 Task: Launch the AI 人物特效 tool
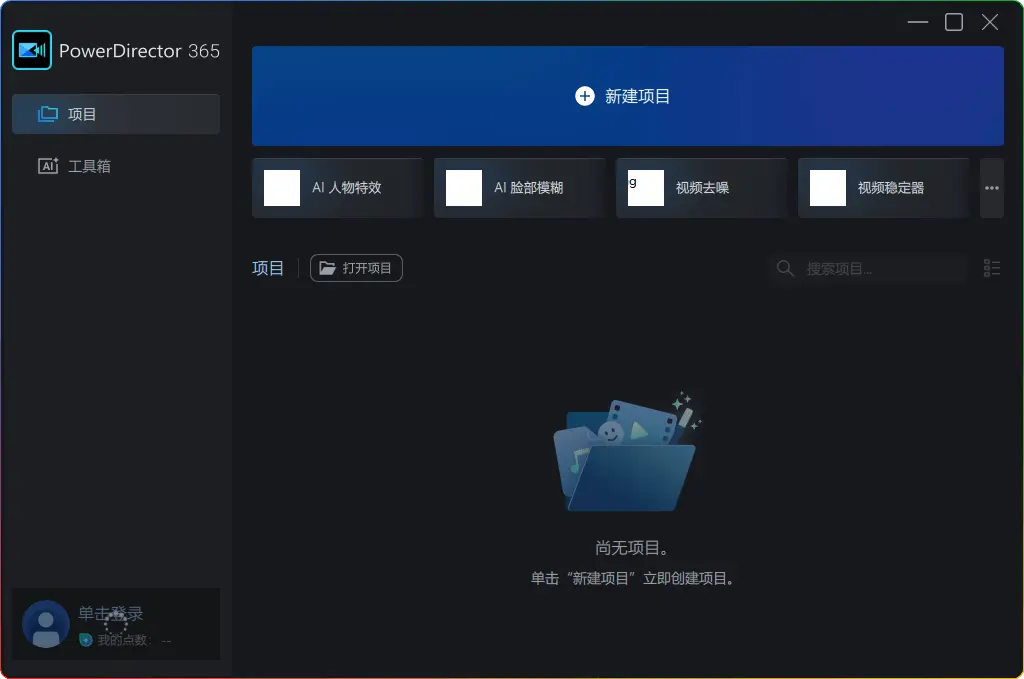337,188
